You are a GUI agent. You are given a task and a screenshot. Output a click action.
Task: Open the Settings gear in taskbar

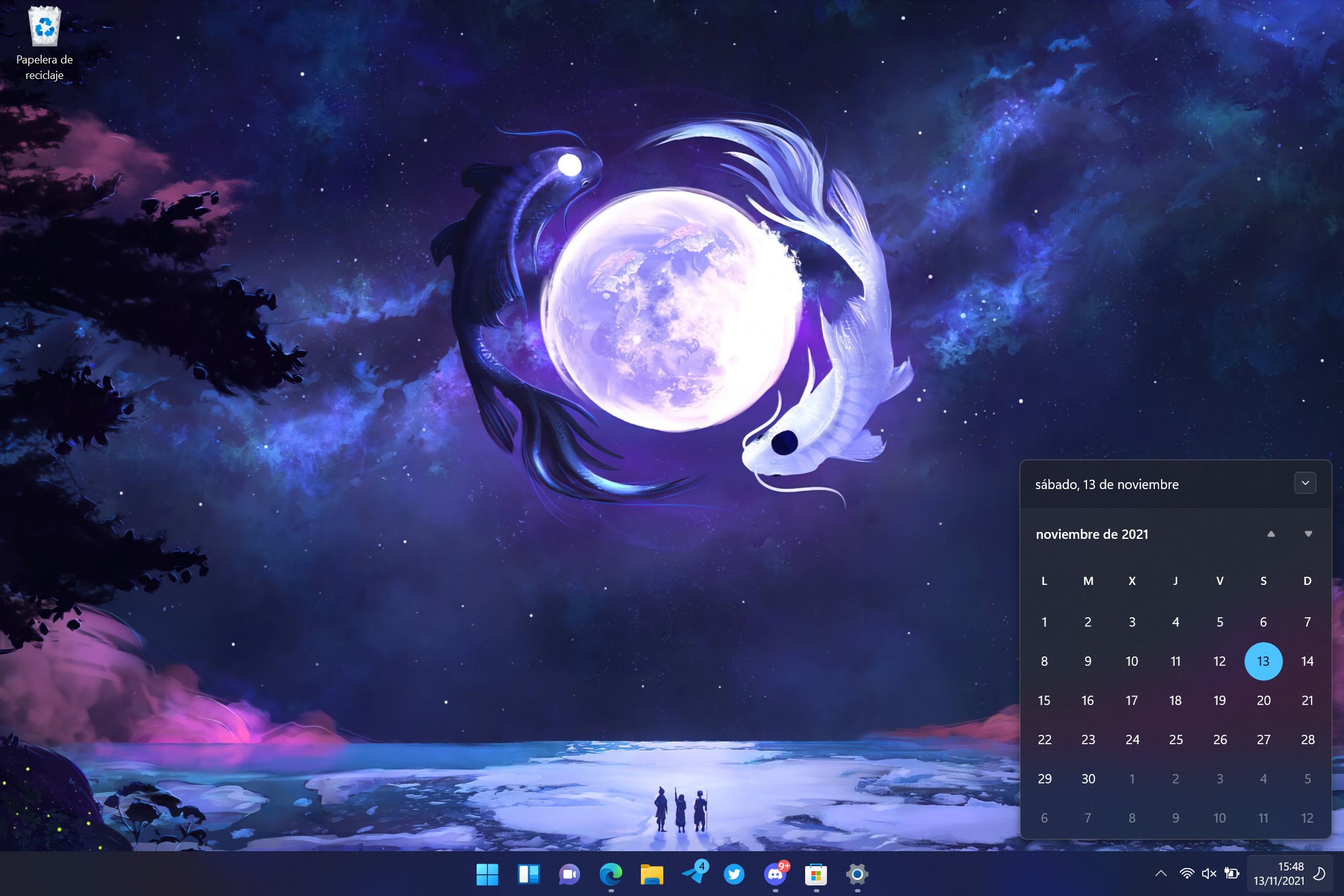(857, 874)
